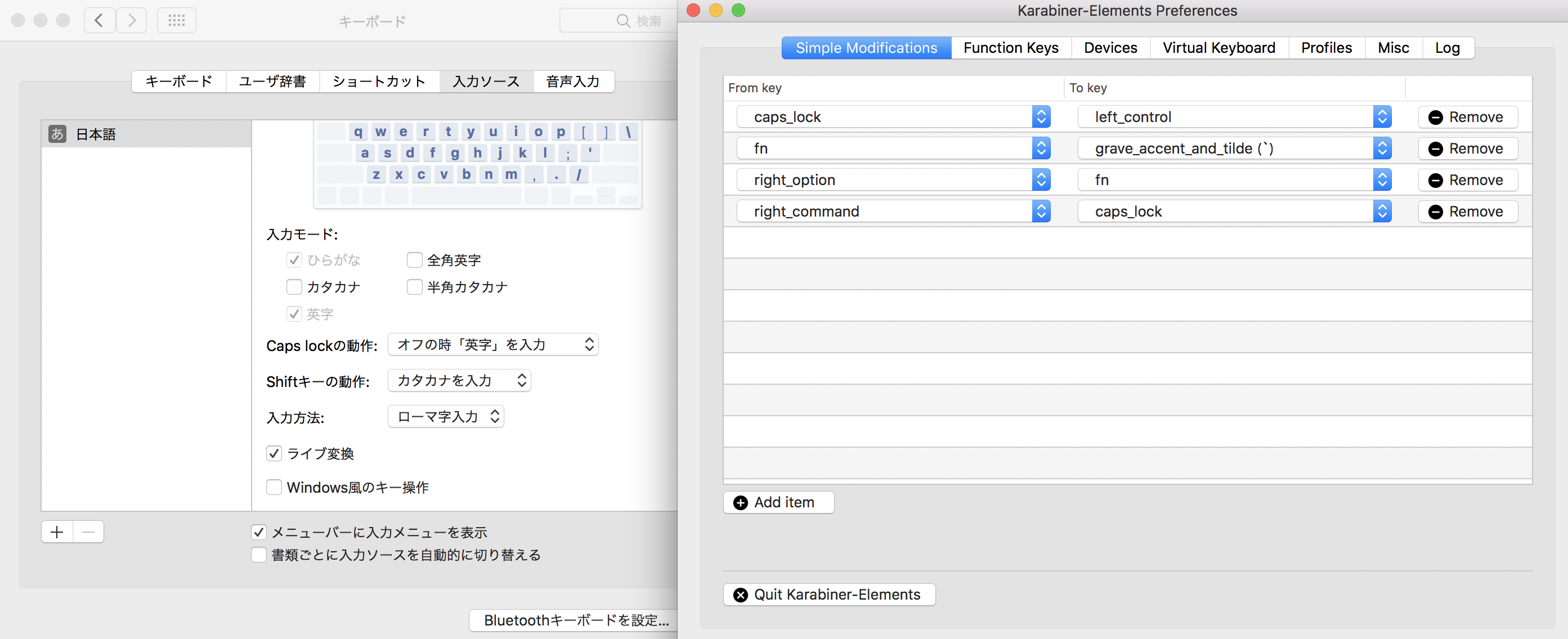Click the To key column header
Image resolution: width=1568 pixels, height=639 pixels.
[1234, 88]
